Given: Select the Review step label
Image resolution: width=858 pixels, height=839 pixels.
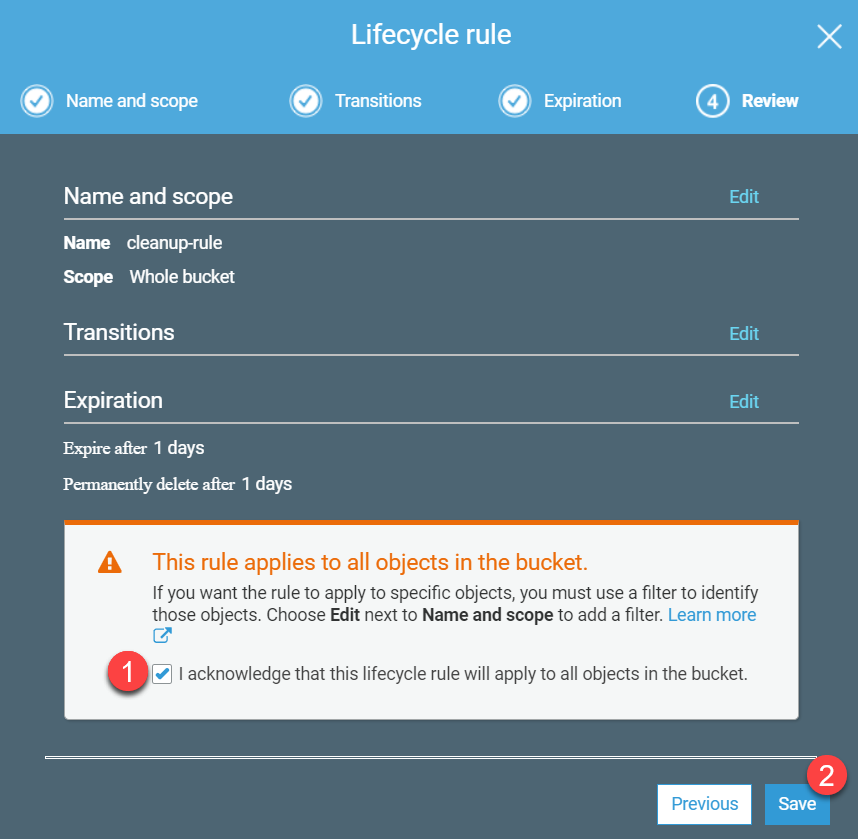Looking at the screenshot, I should click(770, 101).
